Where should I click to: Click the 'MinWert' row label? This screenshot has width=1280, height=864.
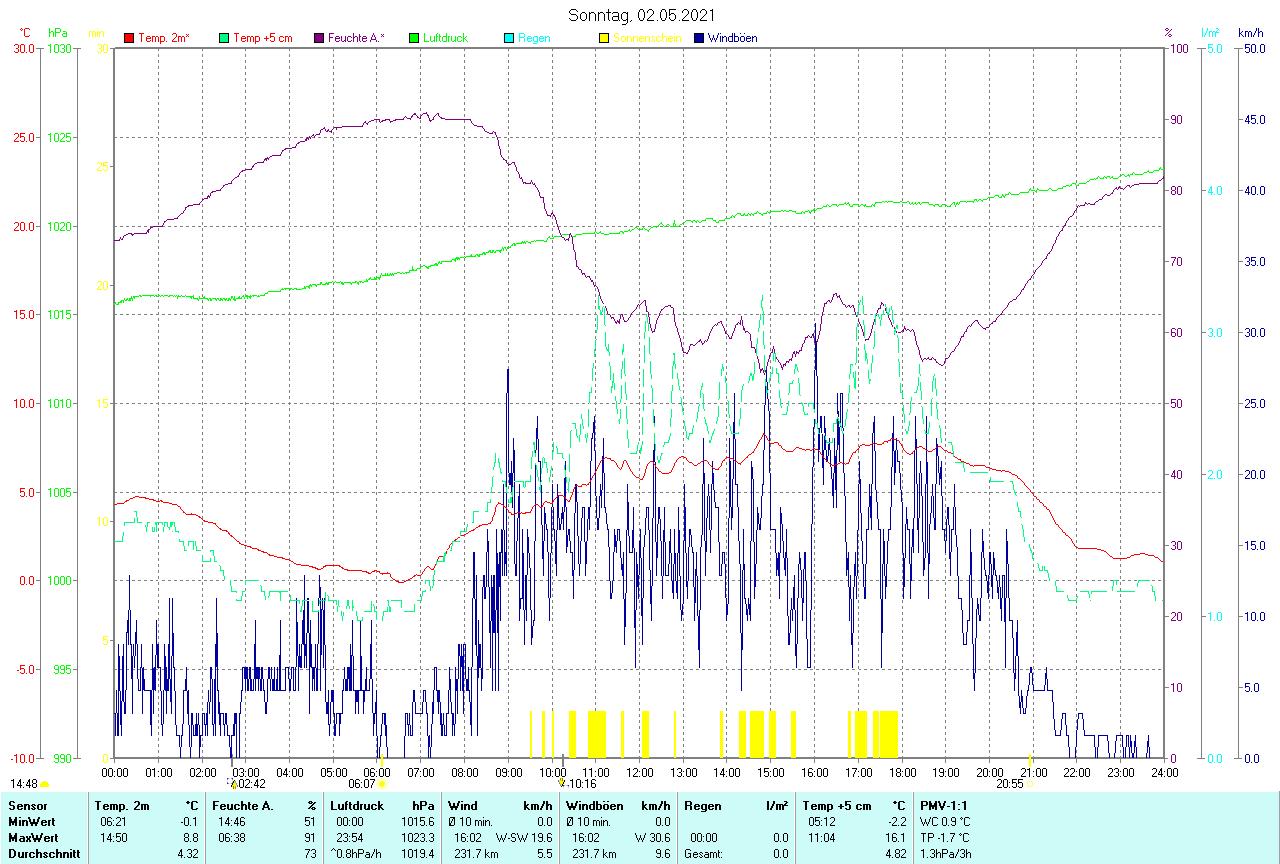[x=31, y=821]
